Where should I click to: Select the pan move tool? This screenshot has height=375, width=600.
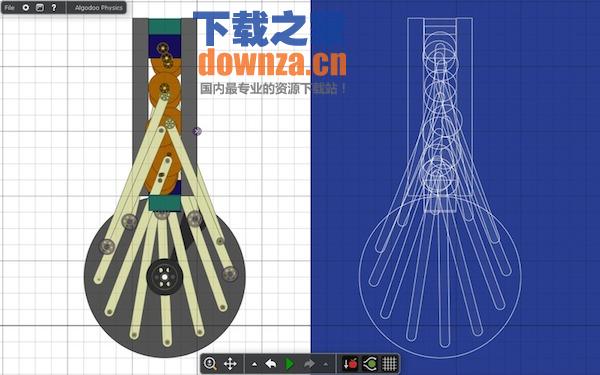[230, 363]
